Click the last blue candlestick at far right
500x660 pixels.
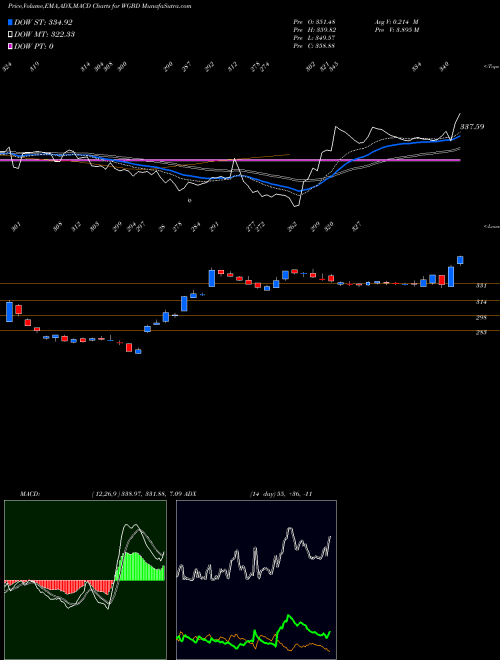pos(460,260)
